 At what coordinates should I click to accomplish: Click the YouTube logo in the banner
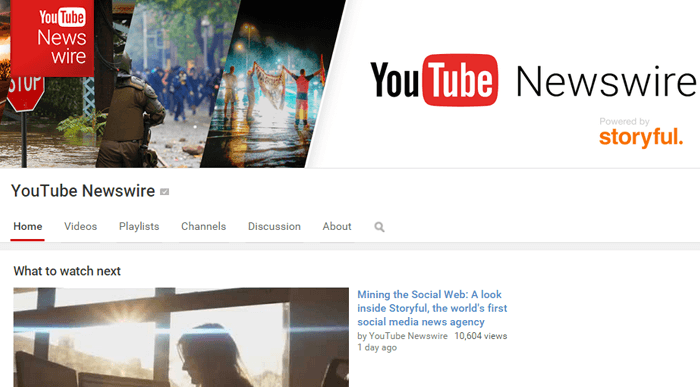pos(434,80)
